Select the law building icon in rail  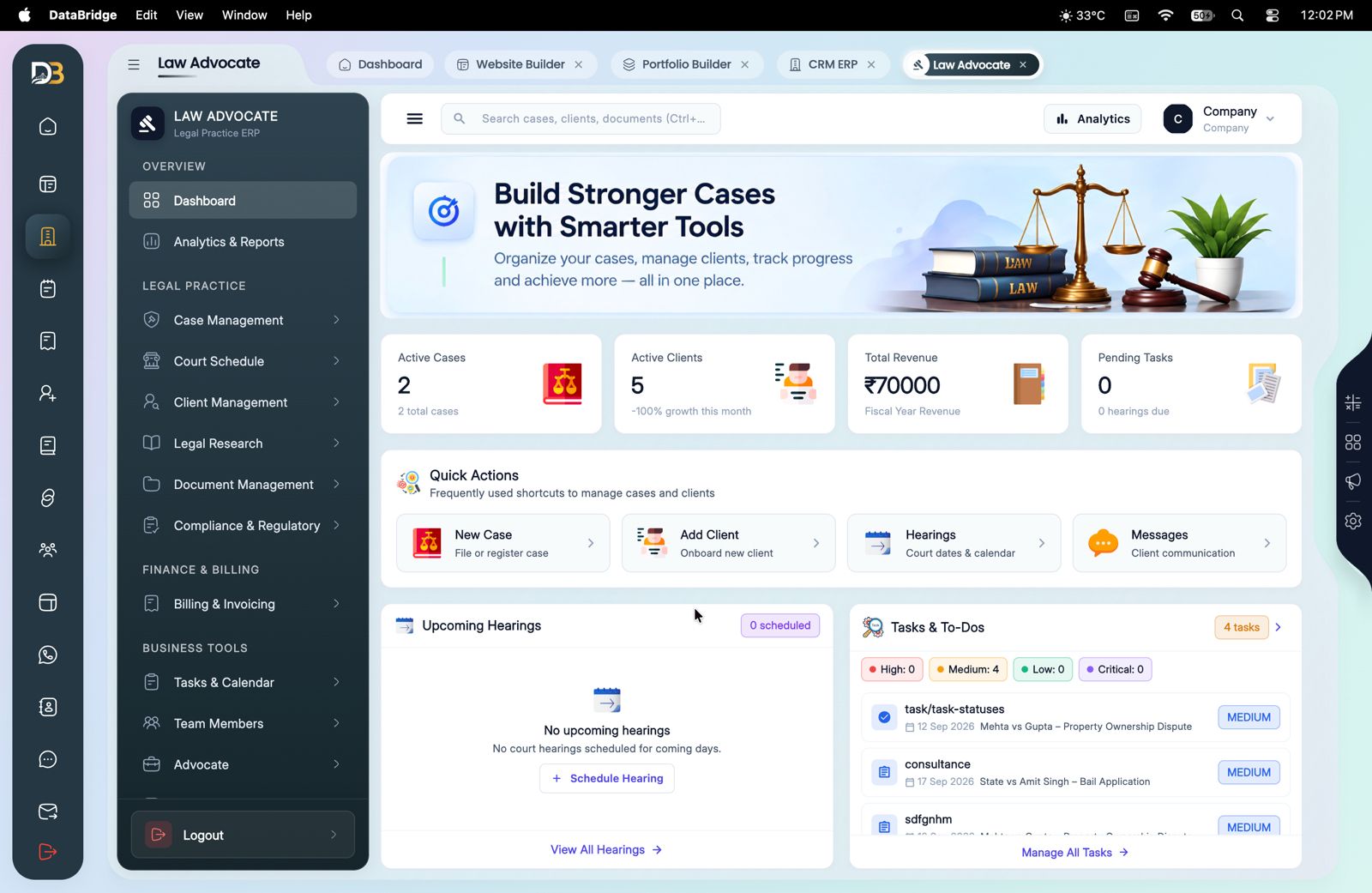tap(48, 237)
